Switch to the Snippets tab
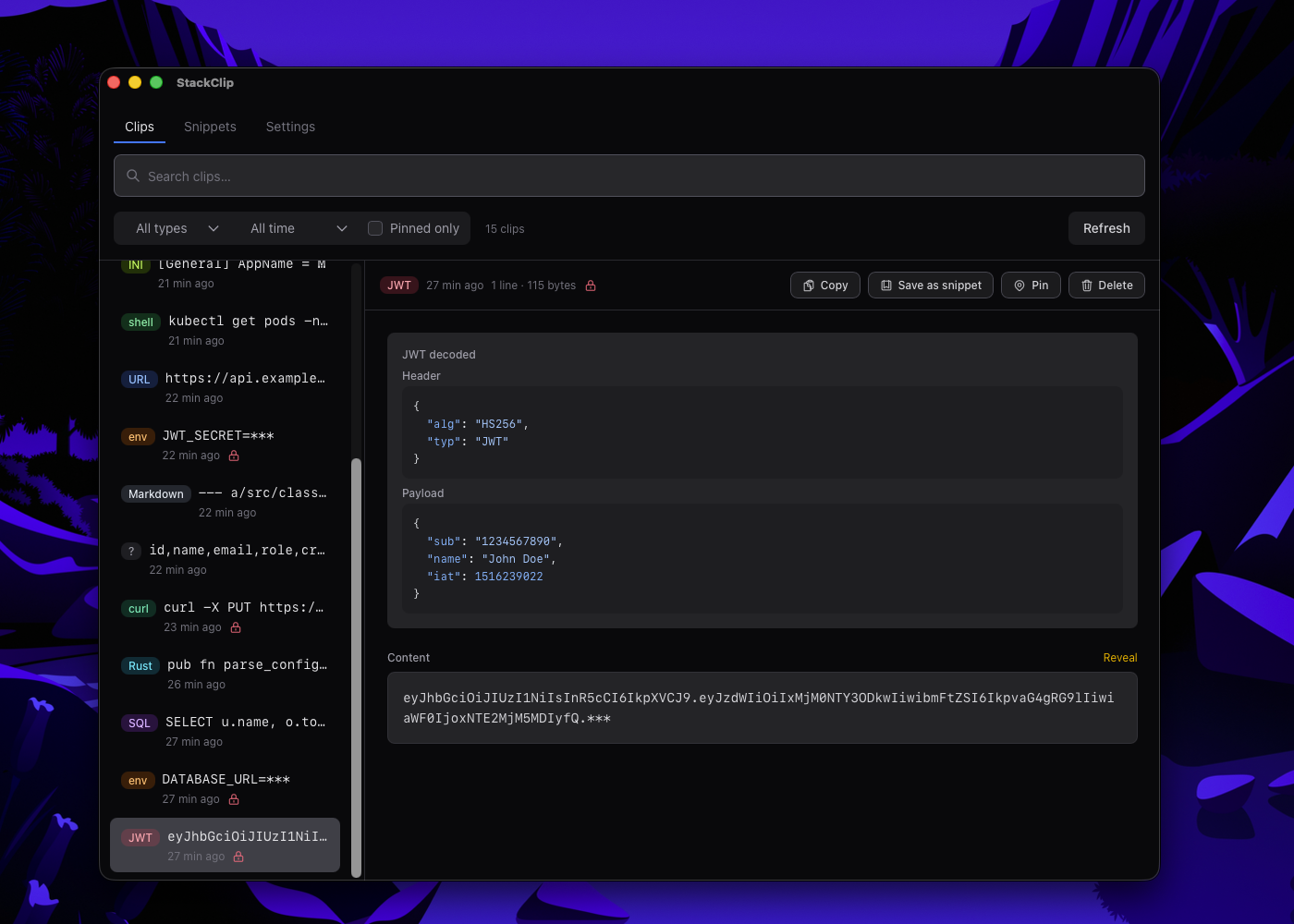The image size is (1294, 924). point(210,127)
